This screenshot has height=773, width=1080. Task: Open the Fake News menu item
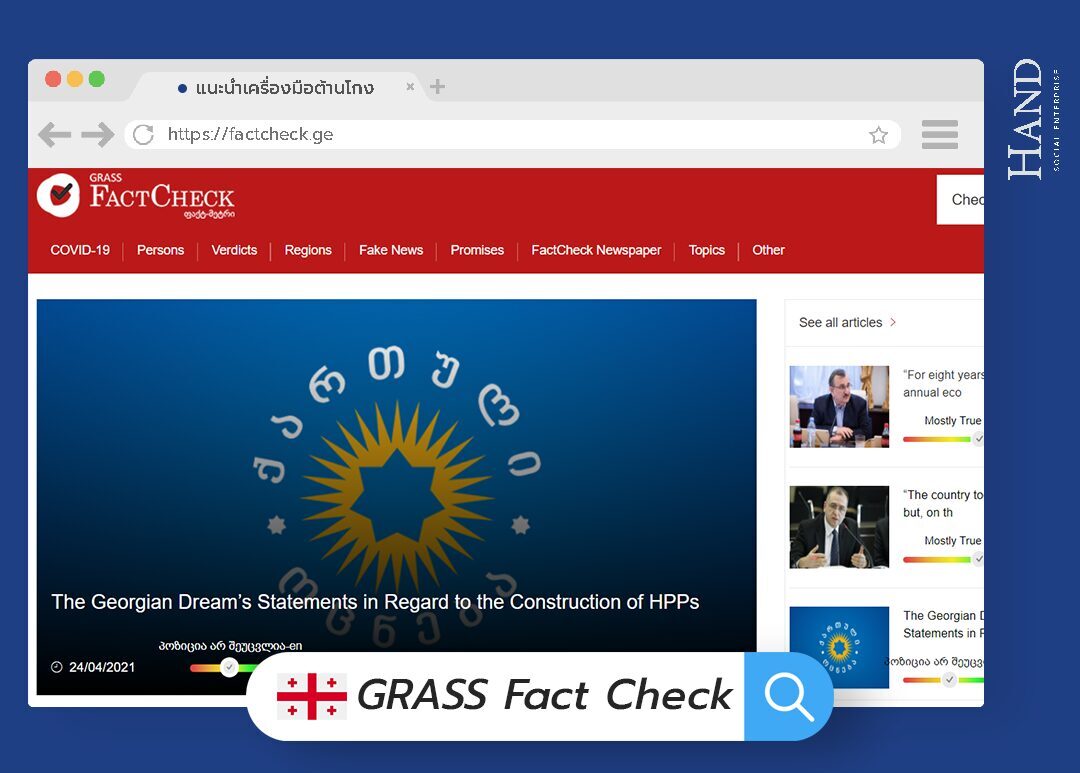pyautogui.click(x=391, y=250)
